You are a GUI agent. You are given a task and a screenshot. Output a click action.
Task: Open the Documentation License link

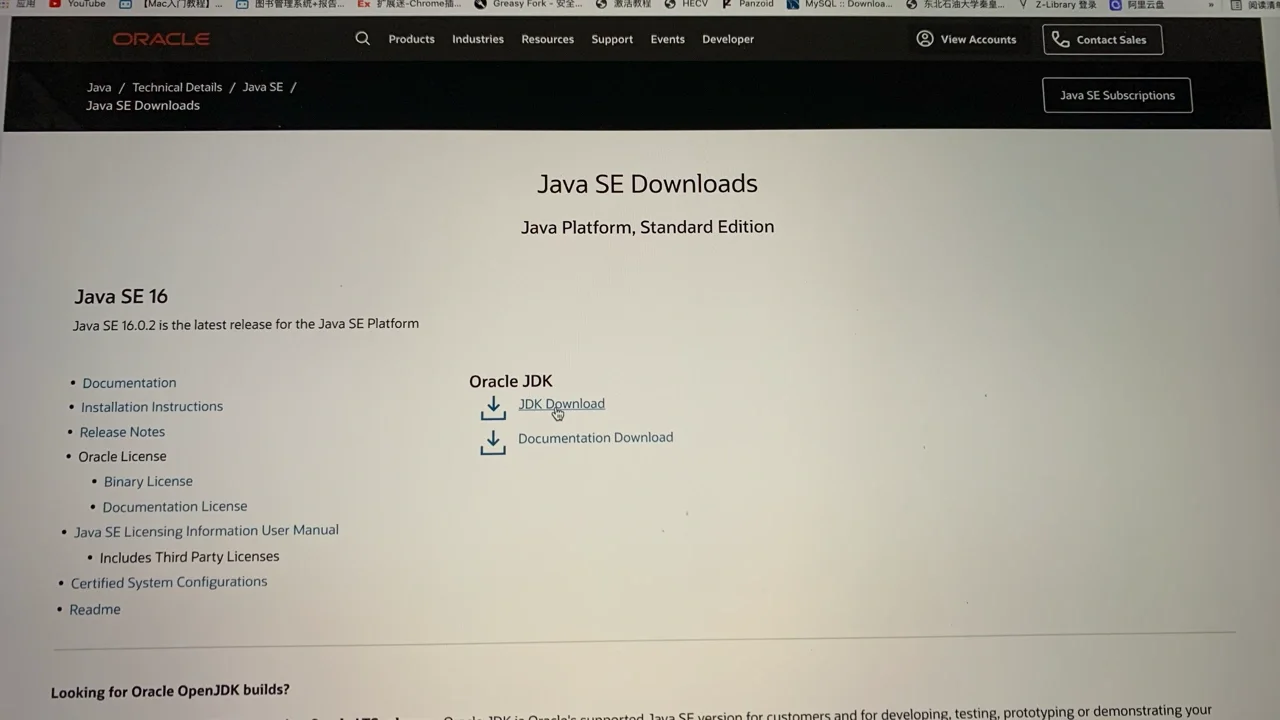pos(175,506)
